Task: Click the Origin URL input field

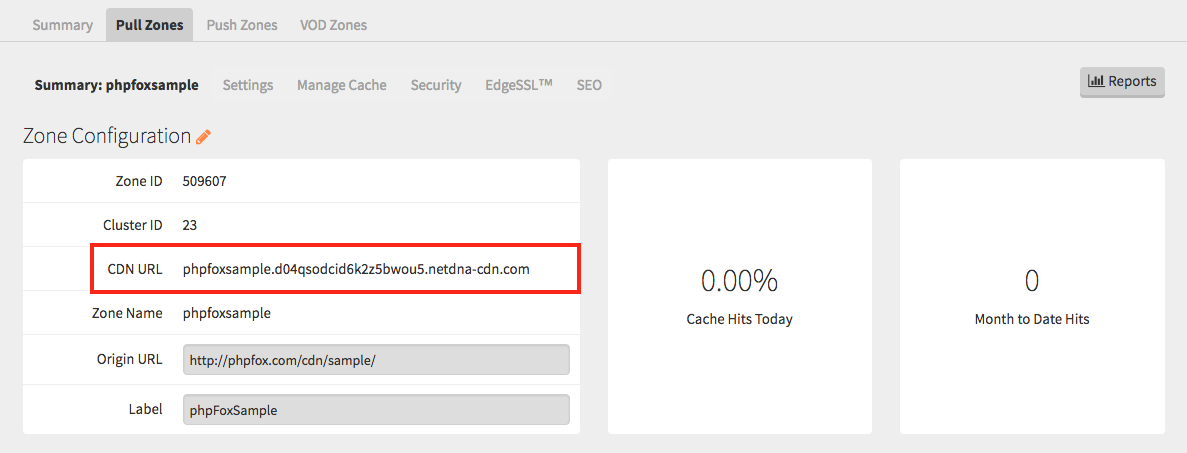Action: pos(376,360)
